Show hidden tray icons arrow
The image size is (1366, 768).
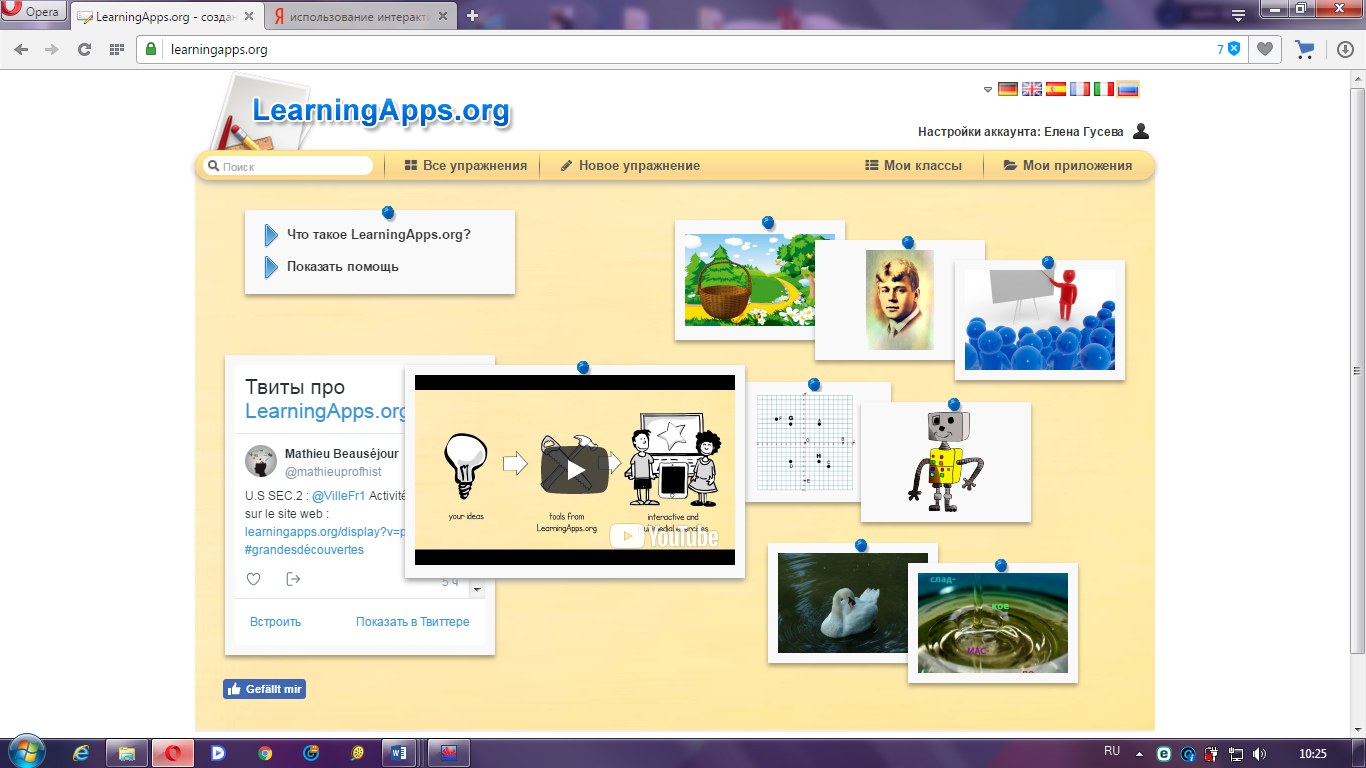click(1140, 753)
